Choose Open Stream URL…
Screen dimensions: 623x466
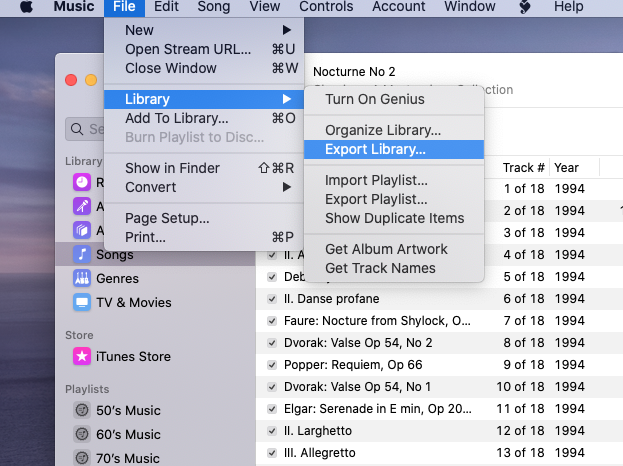click(204, 49)
